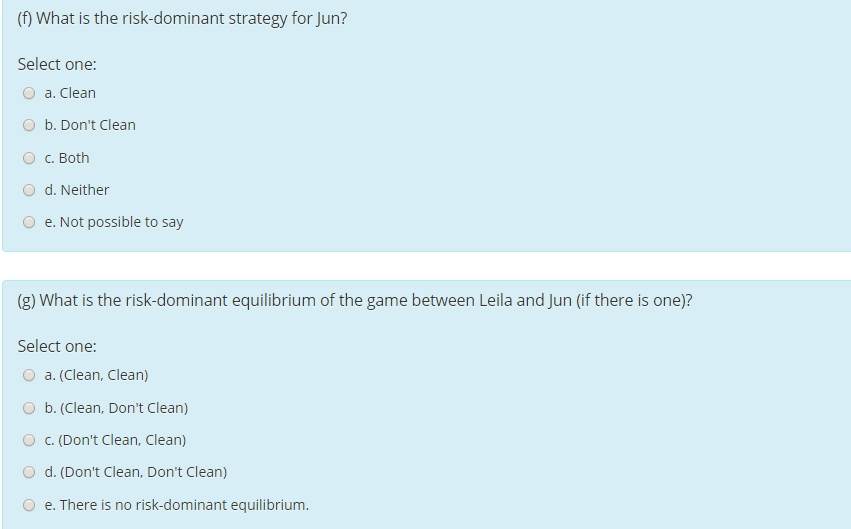Pick the 'b. (Clean, Don't Clean)' radio button

click(x=29, y=408)
